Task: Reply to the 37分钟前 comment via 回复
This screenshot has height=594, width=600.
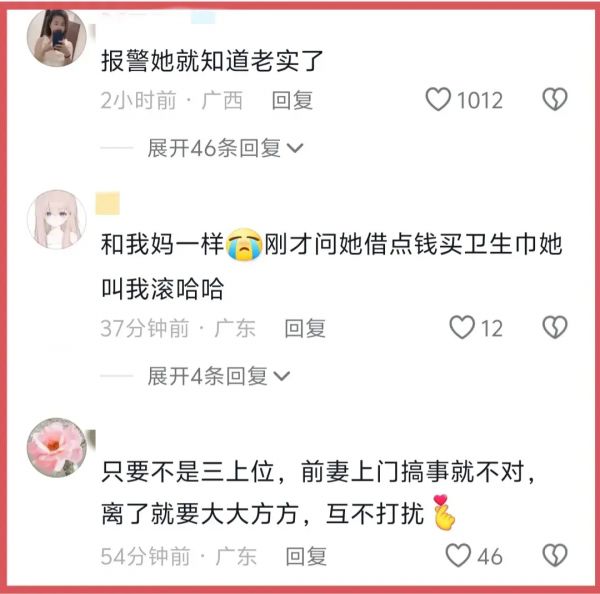Action: (305, 328)
